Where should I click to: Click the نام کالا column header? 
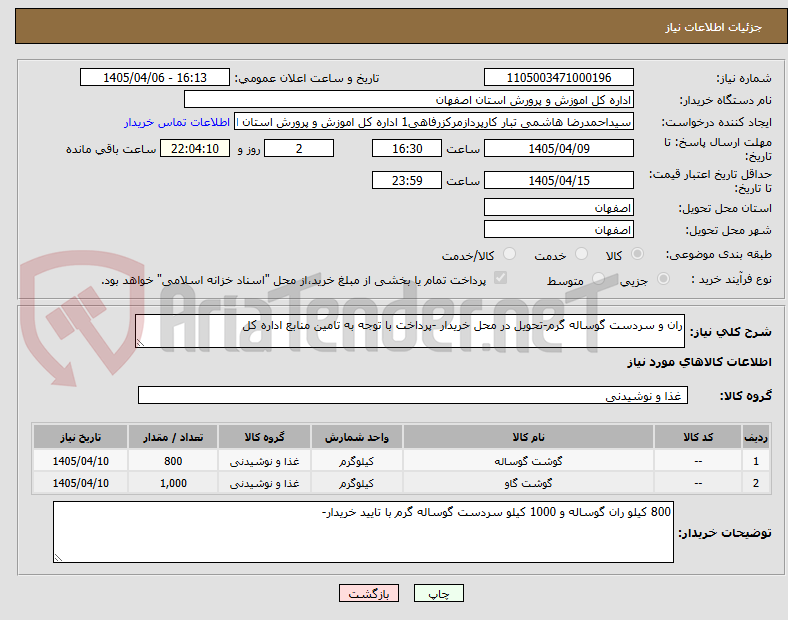[528, 437]
